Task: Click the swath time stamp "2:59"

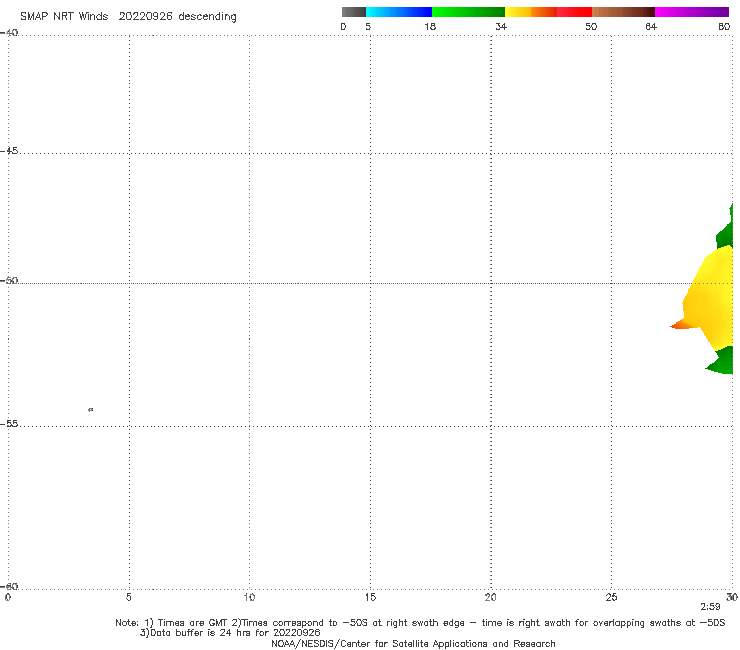Action: pos(710,607)
